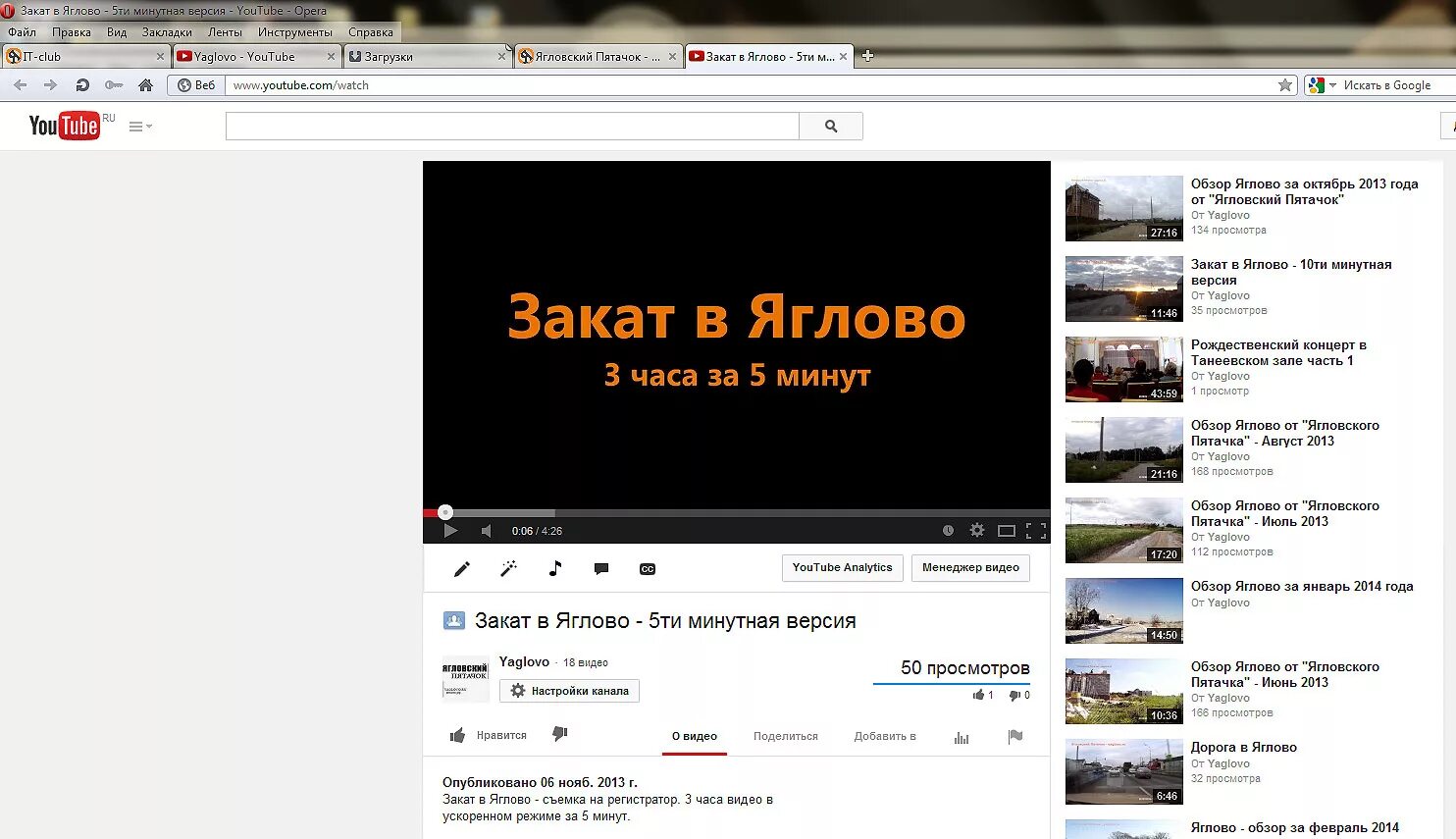Open the Вид menu
The height and width of the screenshot is (839, 1456).
[117, 32]
